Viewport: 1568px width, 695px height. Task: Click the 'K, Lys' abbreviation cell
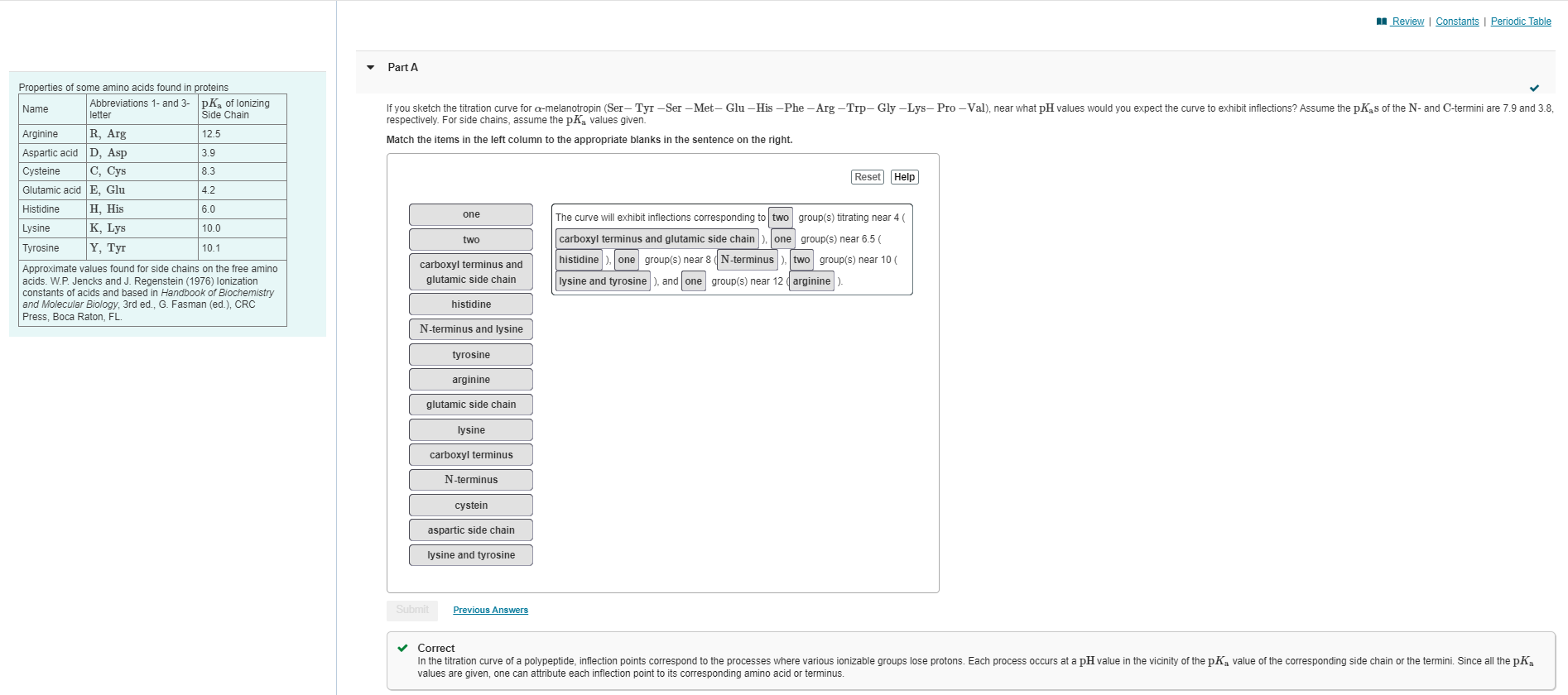click(x=142, y=228)
